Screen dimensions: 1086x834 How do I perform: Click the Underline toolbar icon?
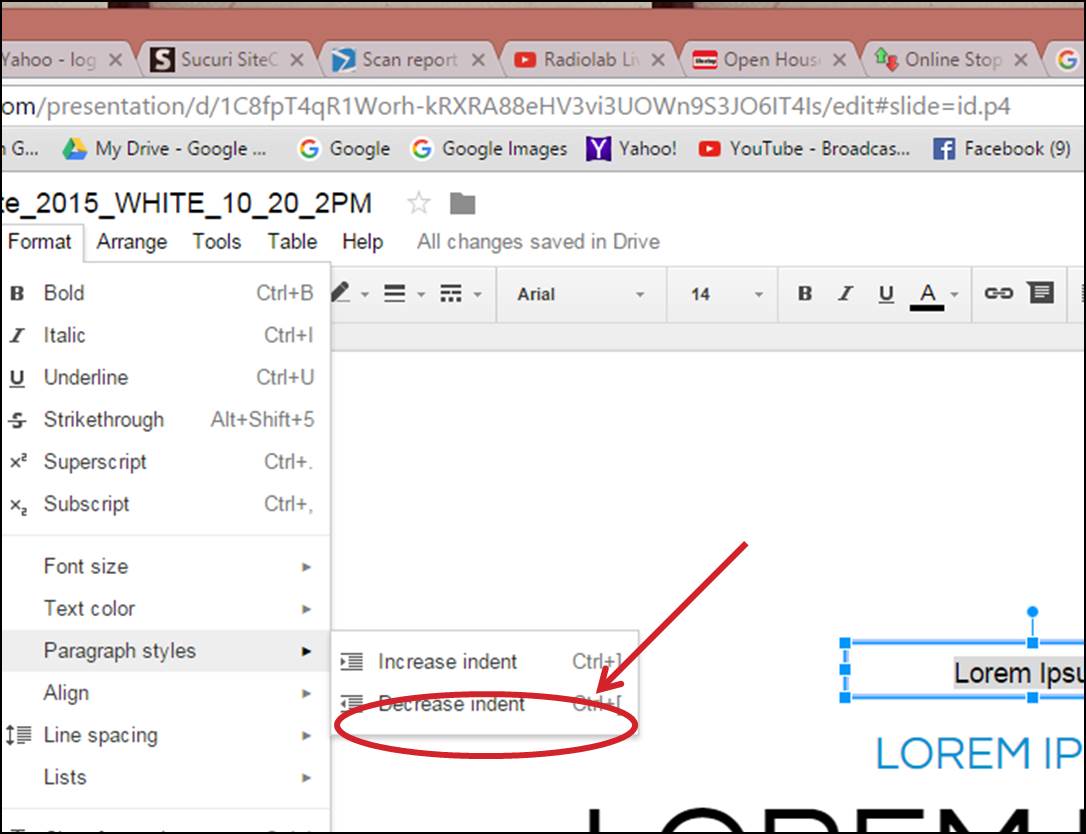pyautogui.click(x=886, y=294)
